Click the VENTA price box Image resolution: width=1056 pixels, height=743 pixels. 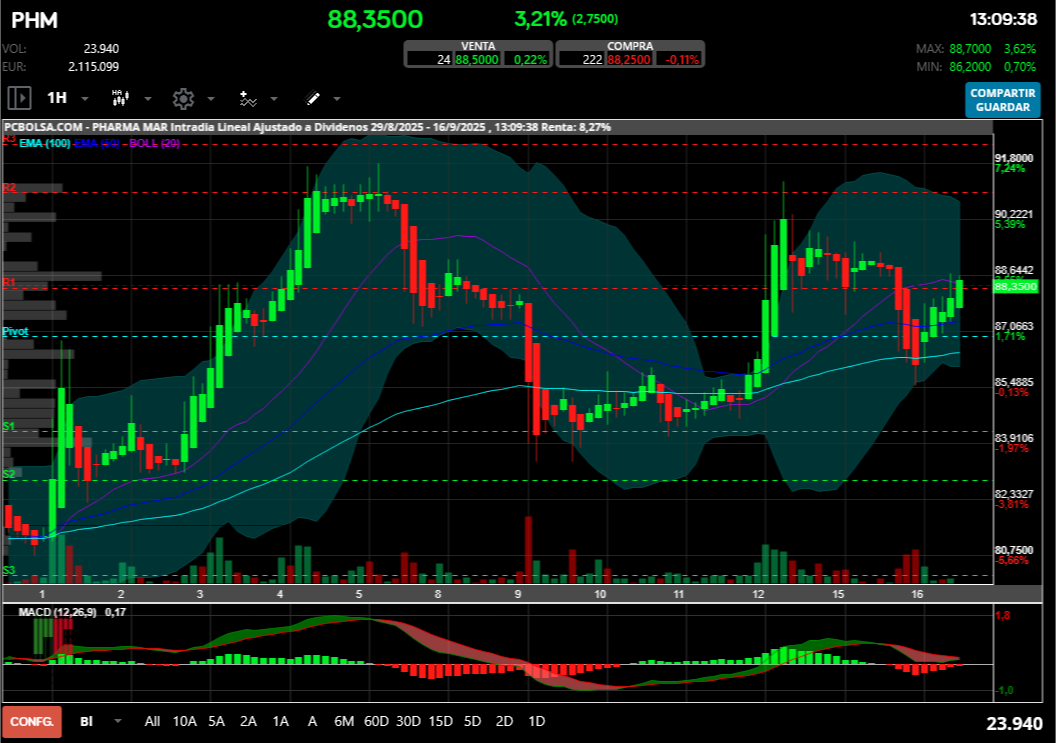point(478,54)
